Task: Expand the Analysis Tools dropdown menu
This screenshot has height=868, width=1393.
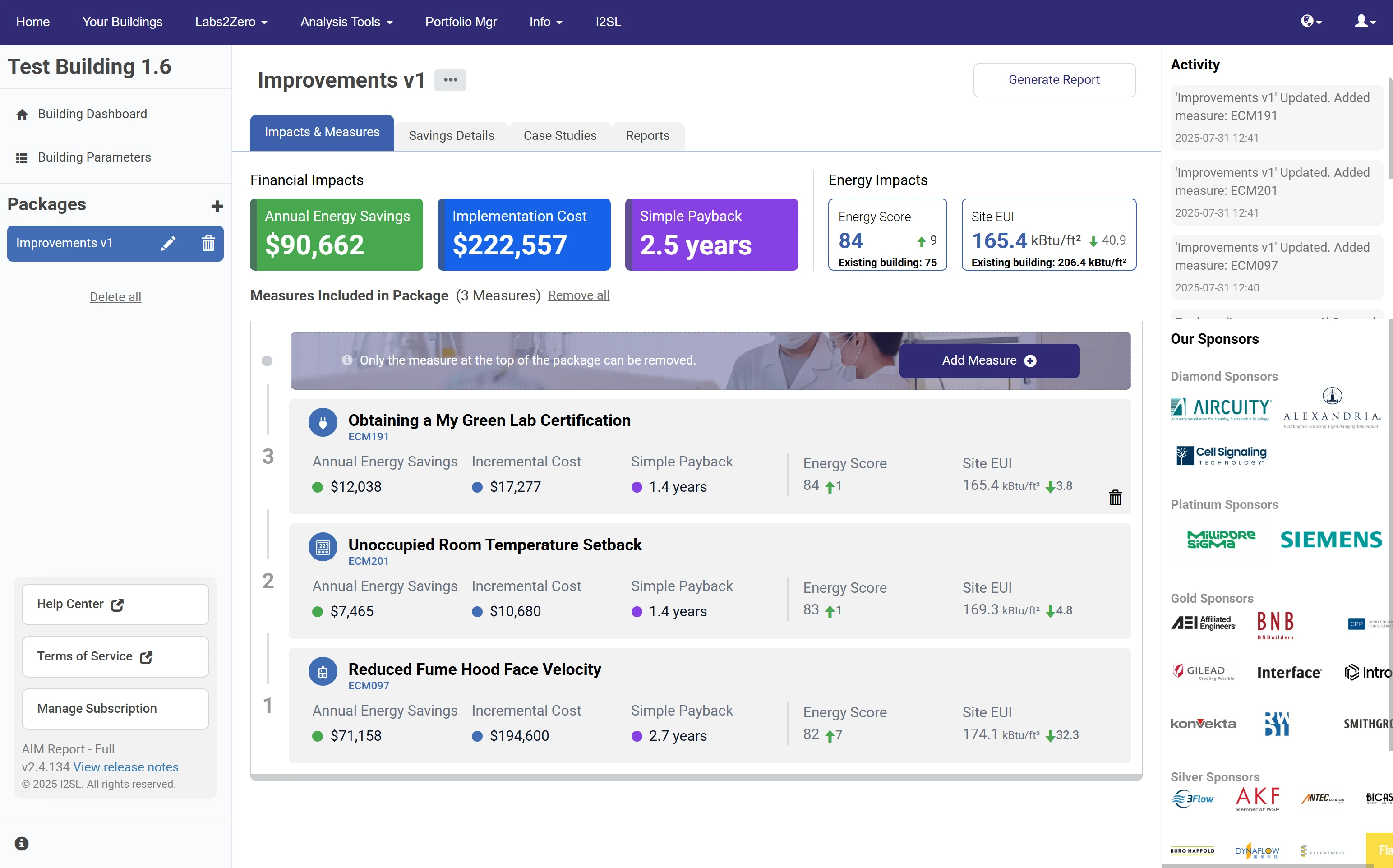Action: (347, 22)
